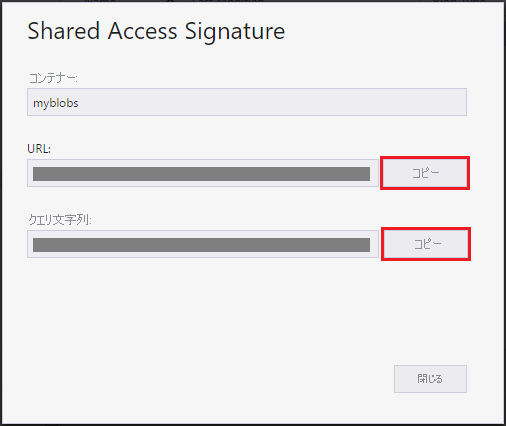Click the URL: label
This screenshot has width=506, height=426.
[39, 149]
